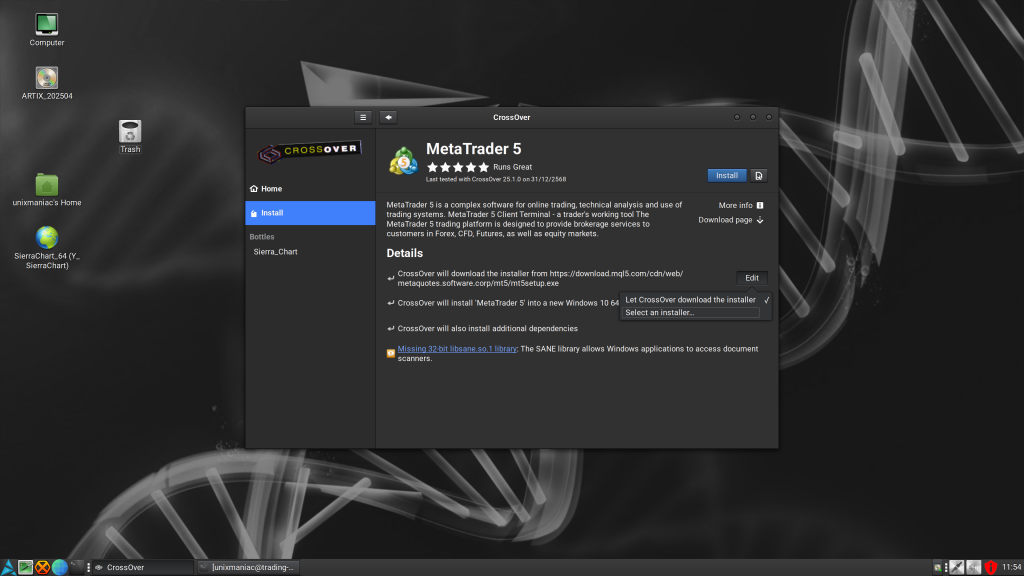Open the CrossOver hamburger menu
The image size is (1024, 576).
pyautogui.click(x=362, y=117)
